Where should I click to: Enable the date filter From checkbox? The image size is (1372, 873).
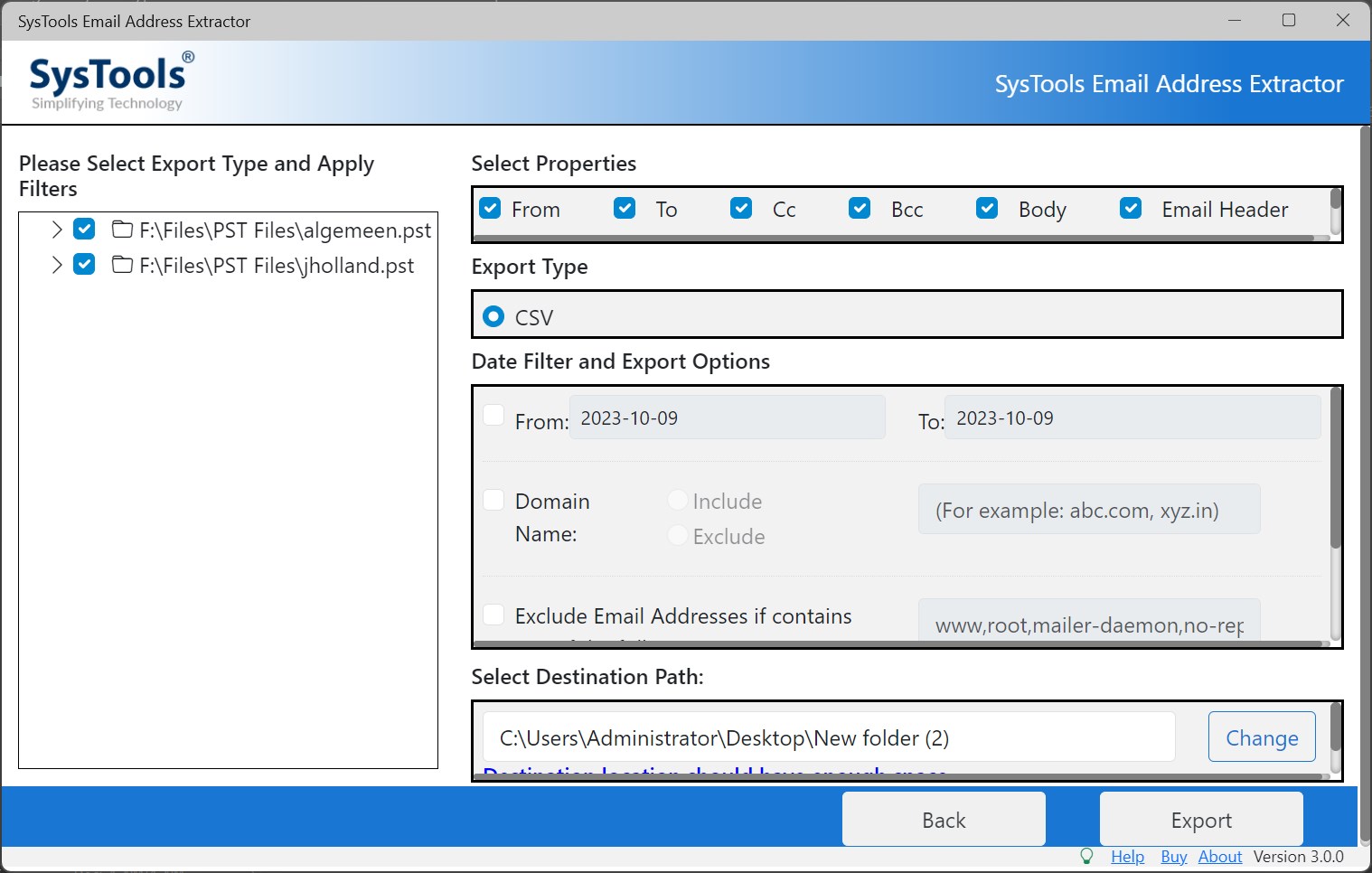[493, 415]
